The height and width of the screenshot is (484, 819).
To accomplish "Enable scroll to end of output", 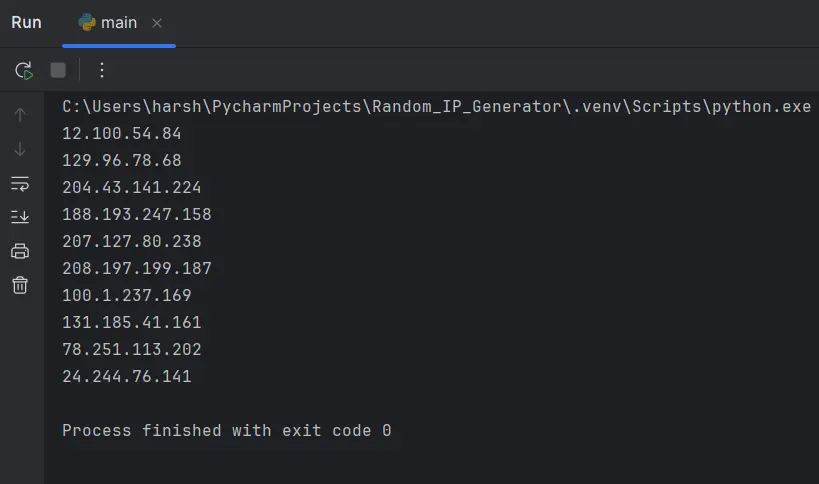I will (x=20, y=216).
